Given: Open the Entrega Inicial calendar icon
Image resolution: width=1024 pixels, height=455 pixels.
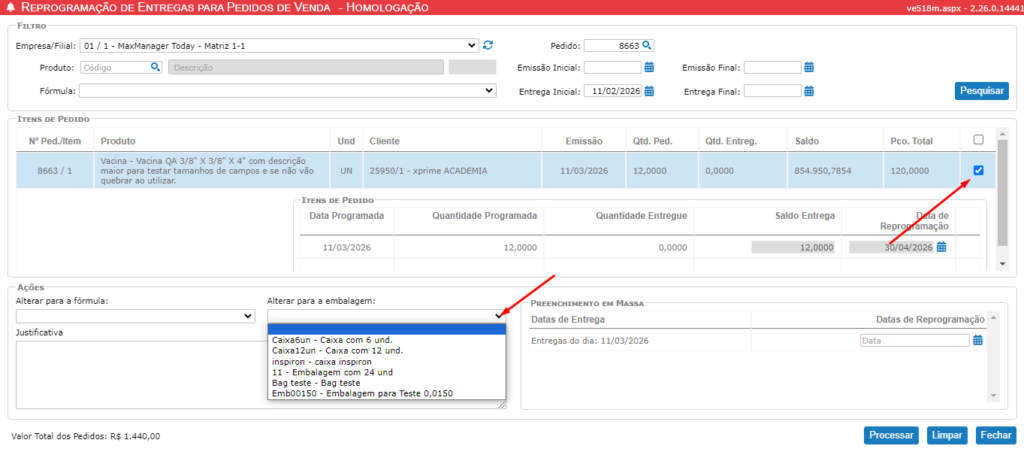Looking at the screenshot, I should click(648, 91).
